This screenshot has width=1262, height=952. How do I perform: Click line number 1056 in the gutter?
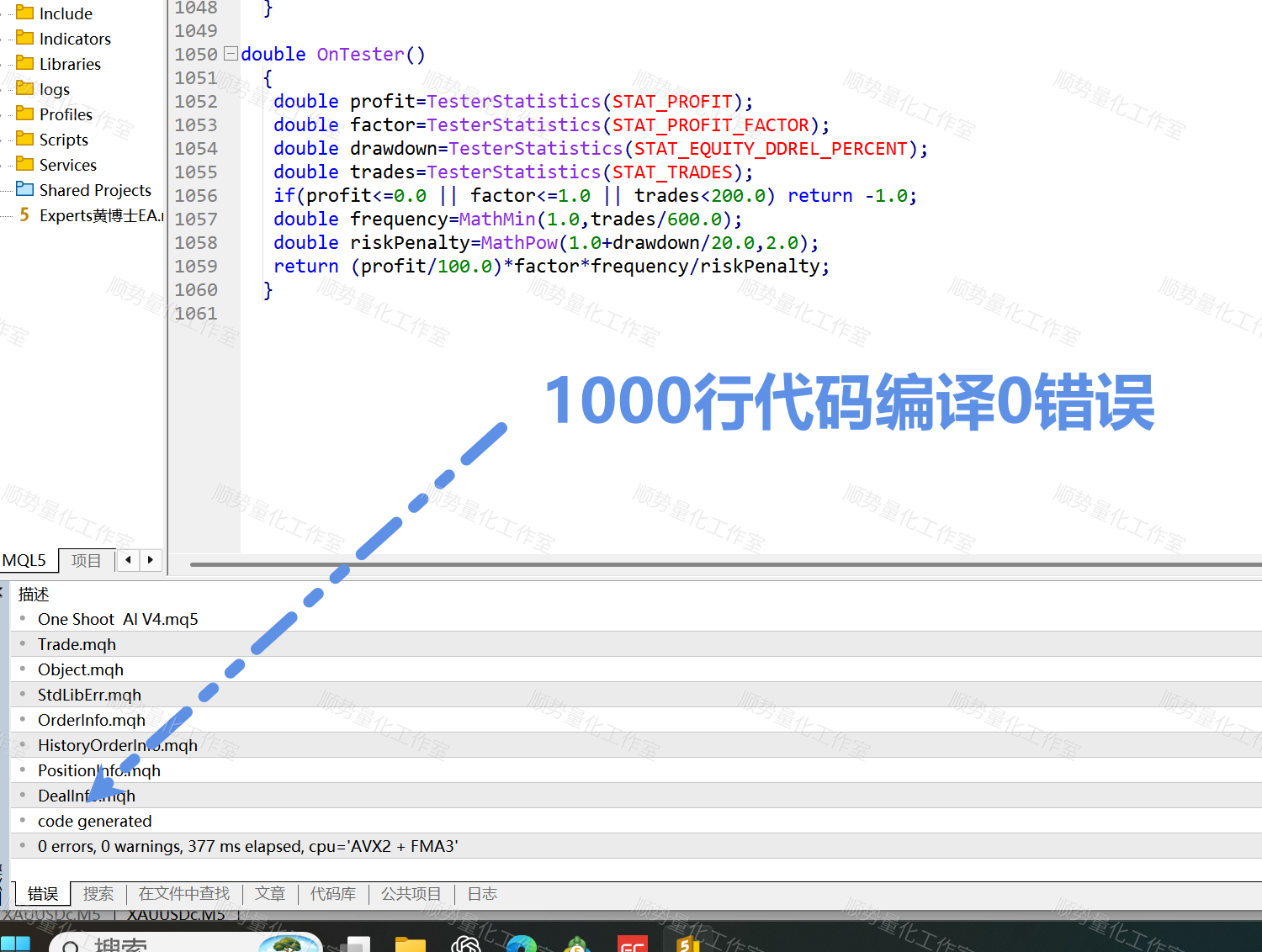196,196
